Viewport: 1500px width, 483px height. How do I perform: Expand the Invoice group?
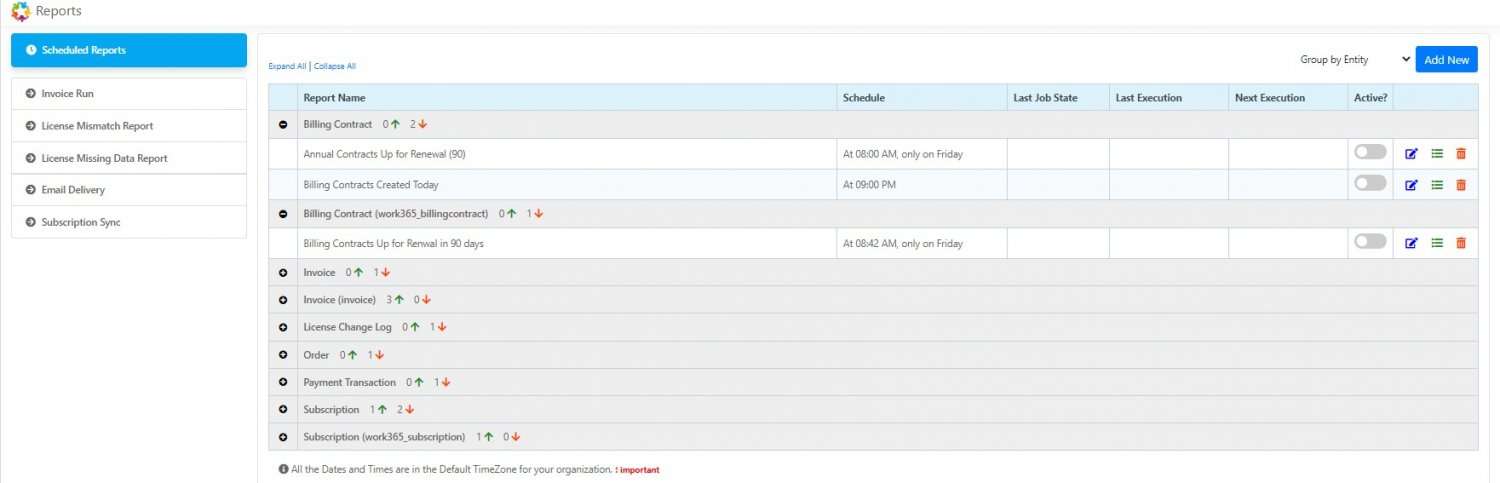point(283,273)
